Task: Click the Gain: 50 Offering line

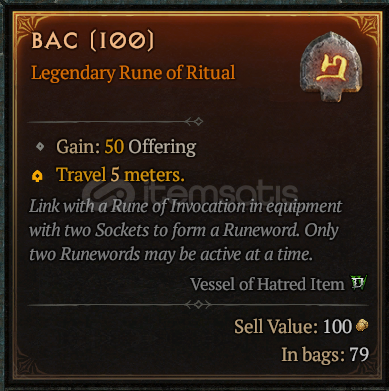Action: tap(126, 147)
